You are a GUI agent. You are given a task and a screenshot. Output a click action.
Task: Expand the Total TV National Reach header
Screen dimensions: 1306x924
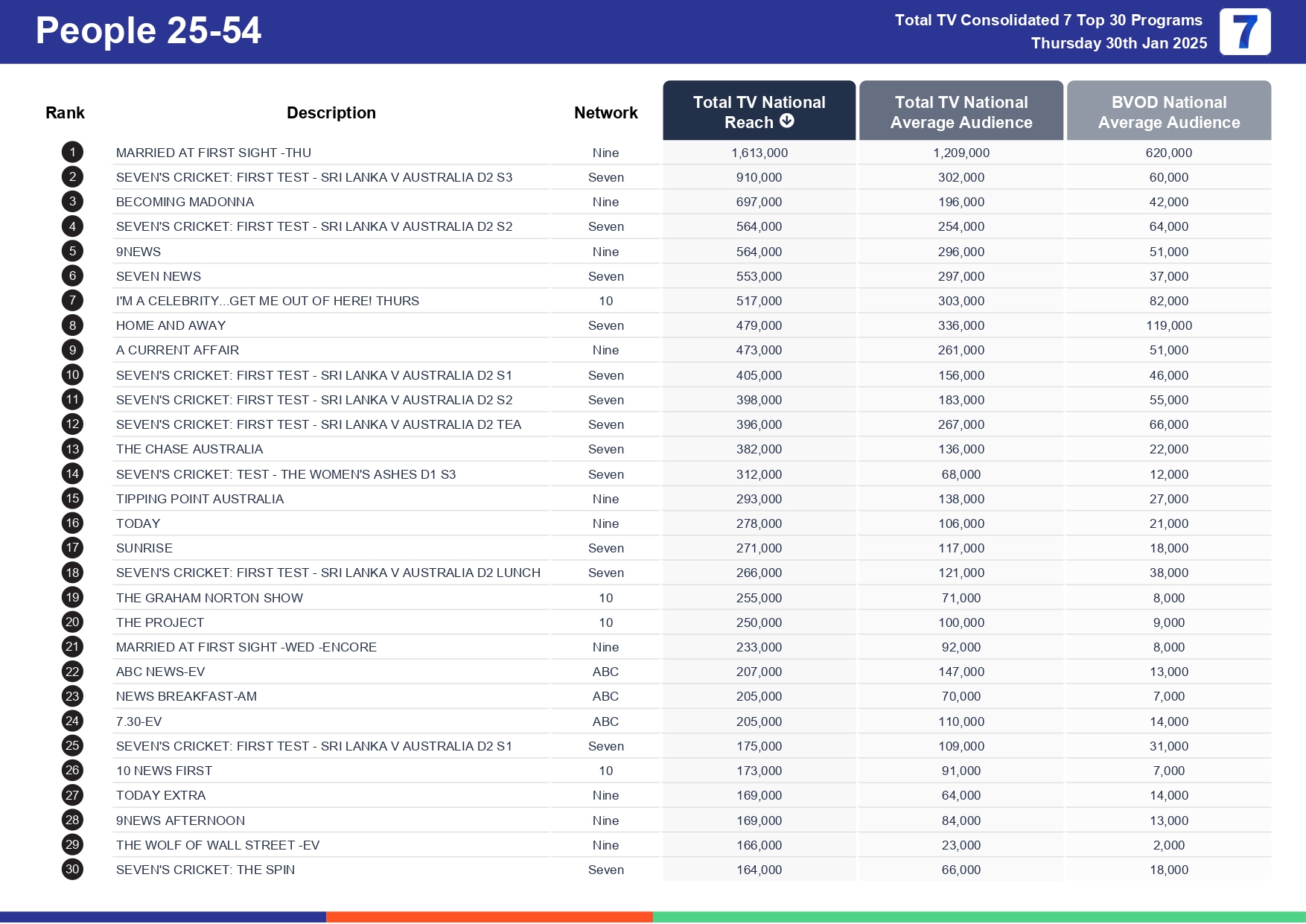coord(759,112)
